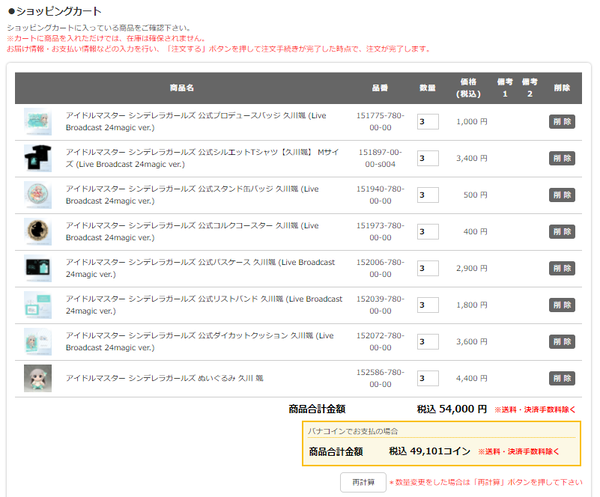Delete the 公式パスケース item row

pos(562,268)
